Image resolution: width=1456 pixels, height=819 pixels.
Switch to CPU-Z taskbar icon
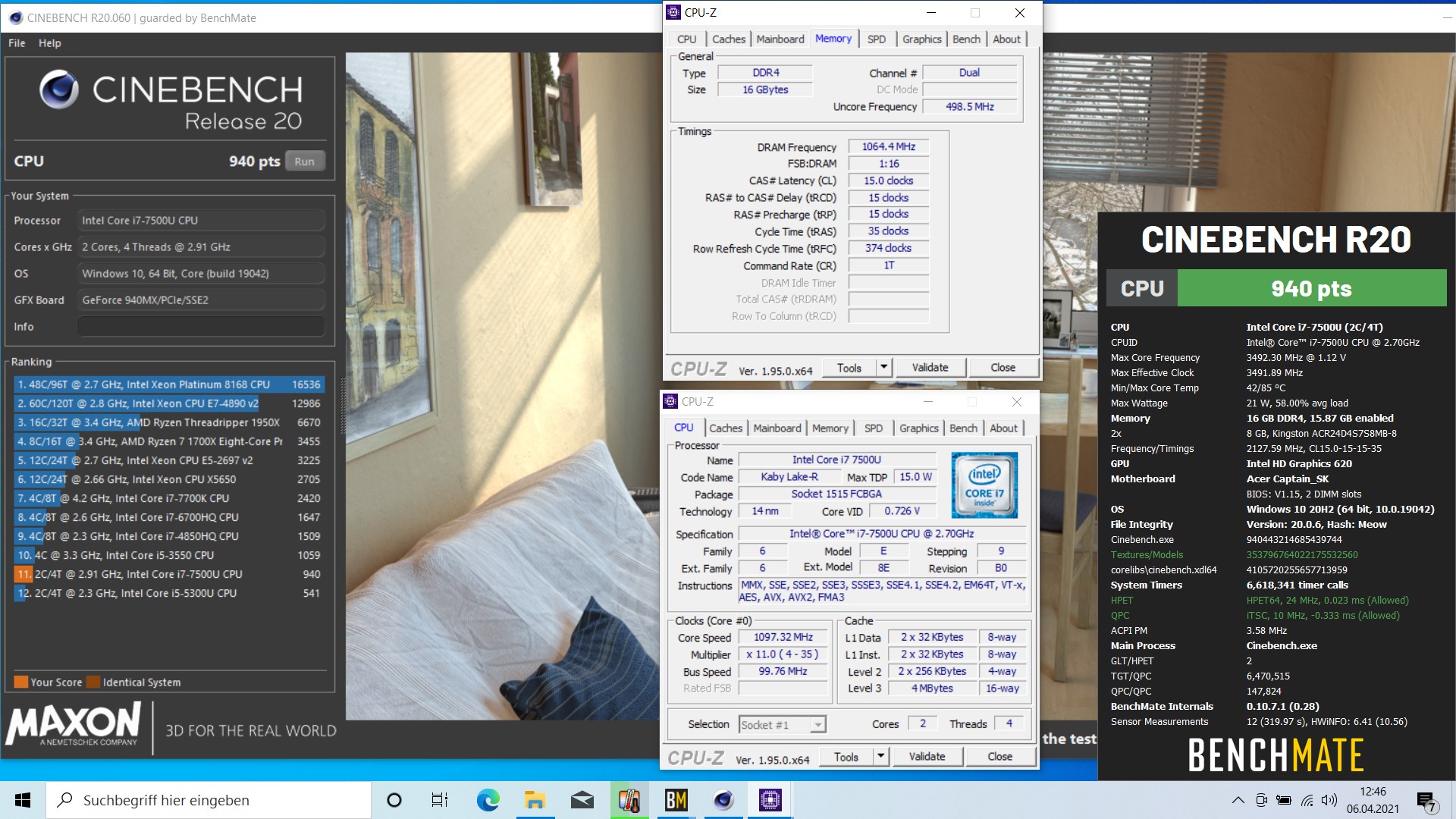[x=770, y=800]
